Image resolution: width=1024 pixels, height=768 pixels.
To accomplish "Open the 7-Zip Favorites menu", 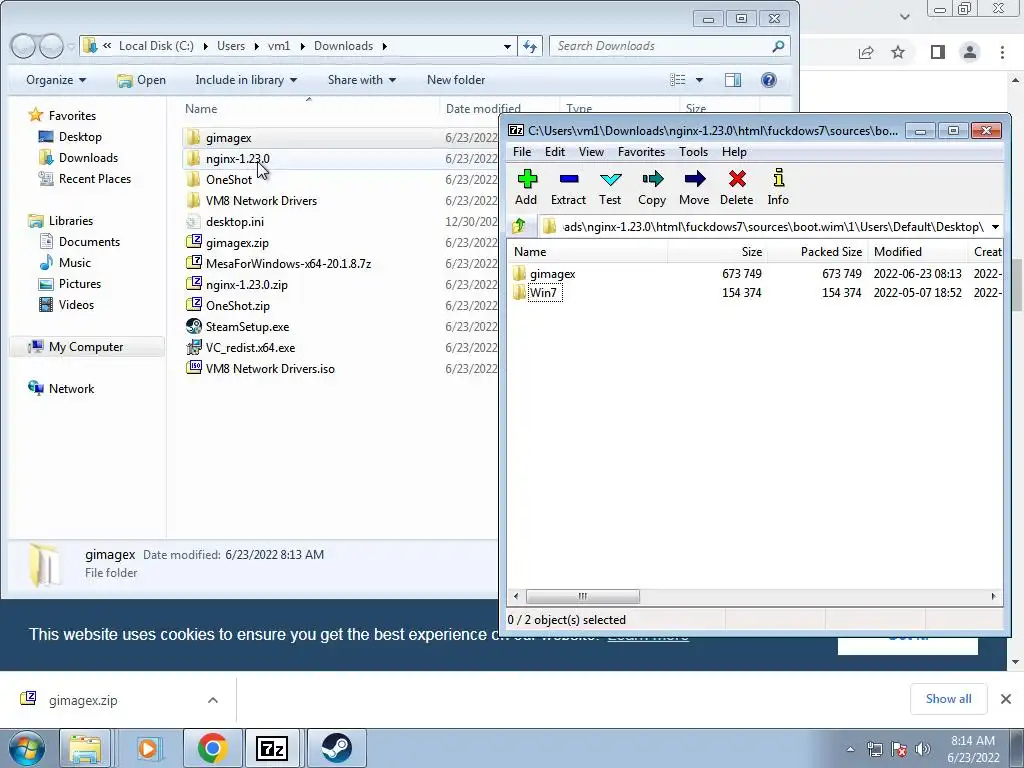I will [641, 152].
